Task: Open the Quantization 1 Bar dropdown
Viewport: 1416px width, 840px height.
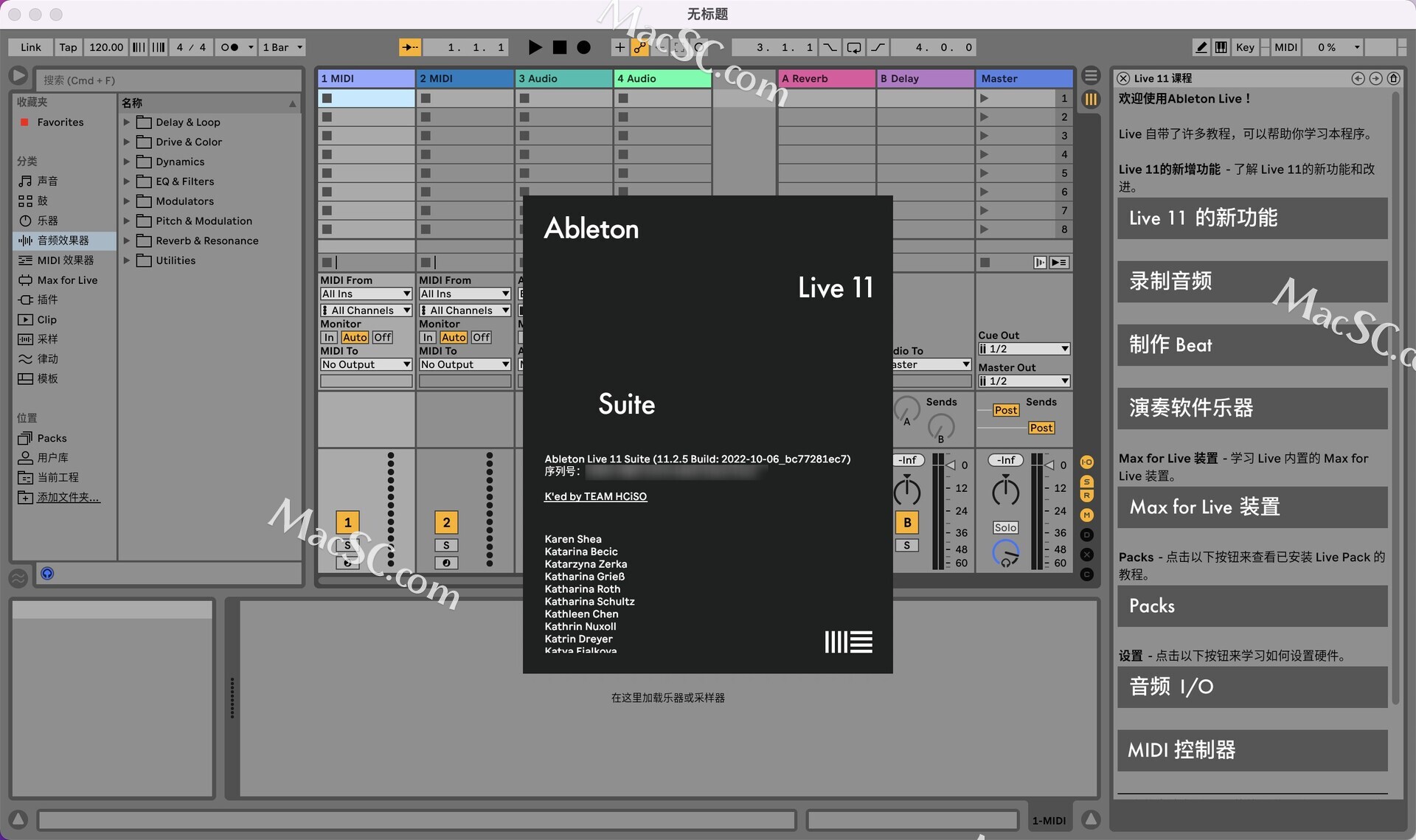Action: 282,47
